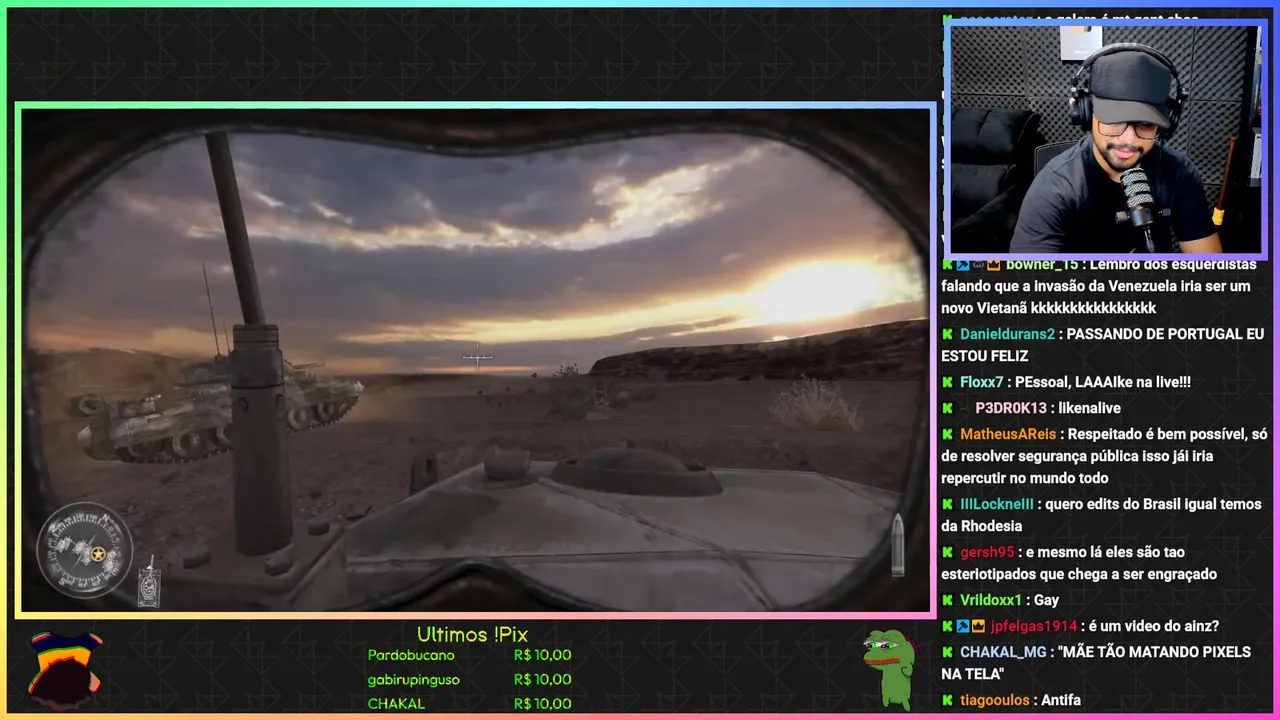Image resolution: width=1280 pixels, height=720 pixels.
Task: Select the tiagooulos username in chat
Action: pos(995,700)
